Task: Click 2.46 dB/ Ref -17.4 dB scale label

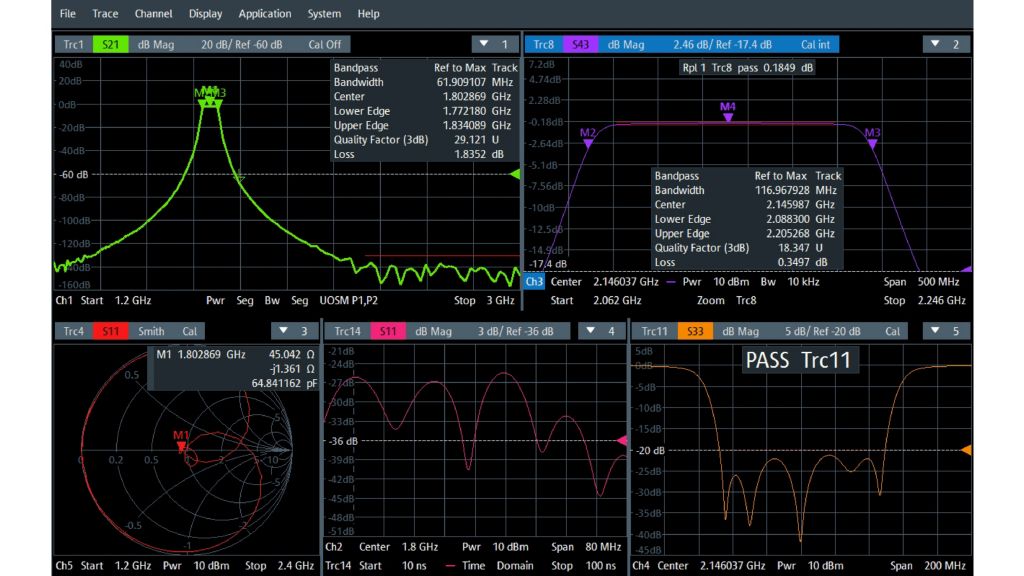Action: 722,44
